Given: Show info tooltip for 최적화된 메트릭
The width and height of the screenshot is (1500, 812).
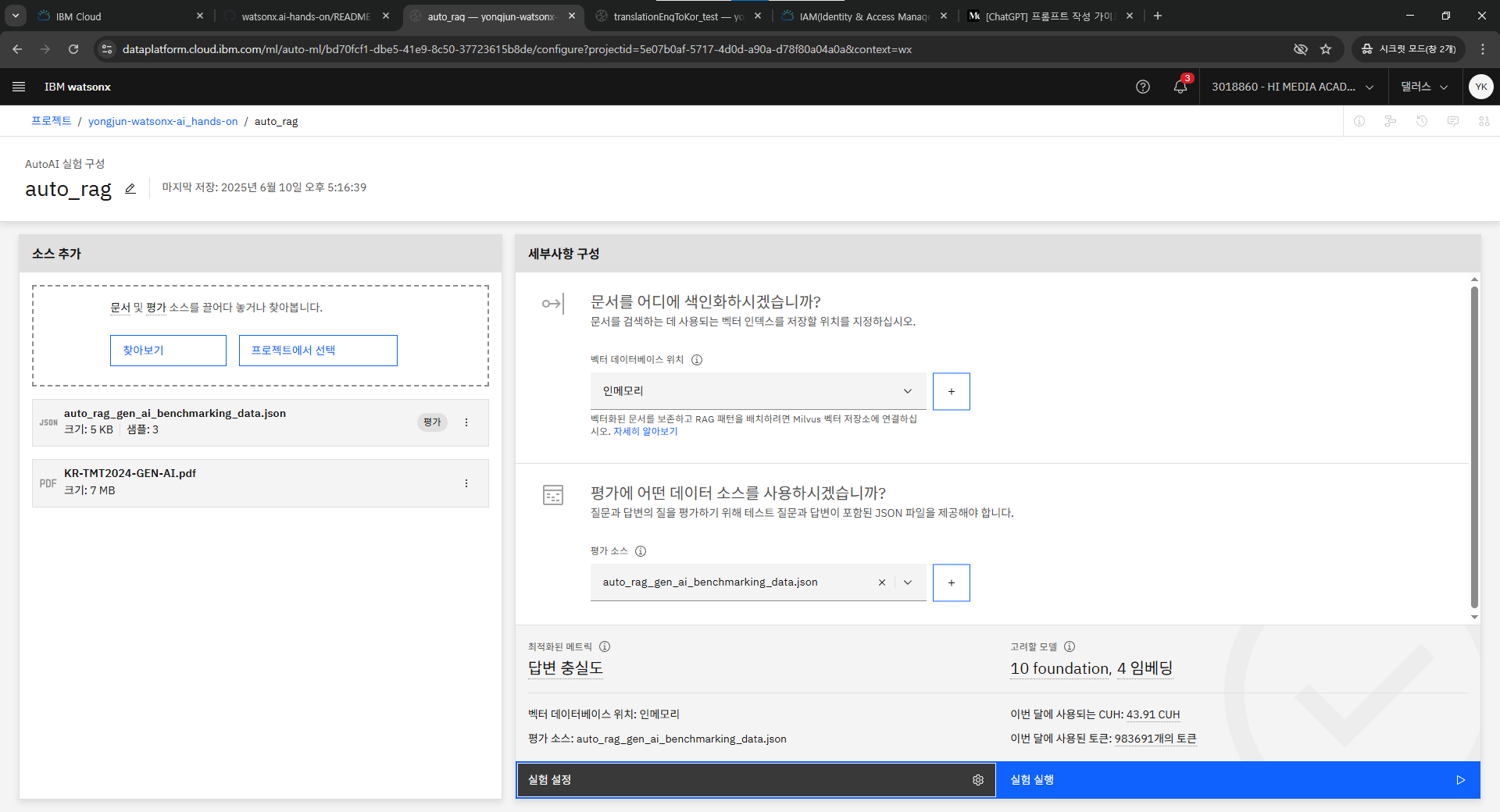Looking at the screenshot, I should coord(605,646).
